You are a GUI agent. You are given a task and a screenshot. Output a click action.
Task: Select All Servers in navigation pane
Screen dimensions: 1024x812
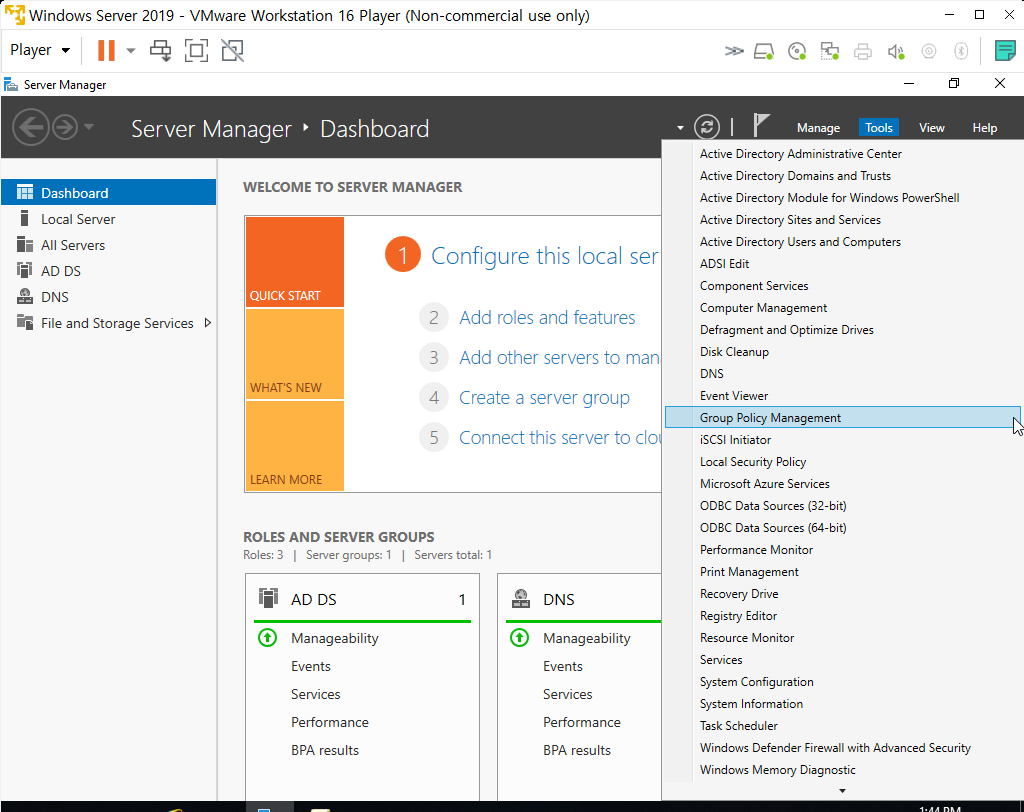point(108,245)
